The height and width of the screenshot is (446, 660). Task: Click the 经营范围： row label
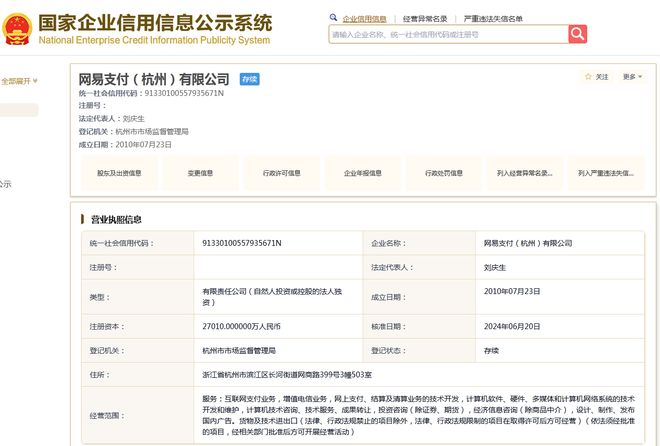[x=107, y=416]
